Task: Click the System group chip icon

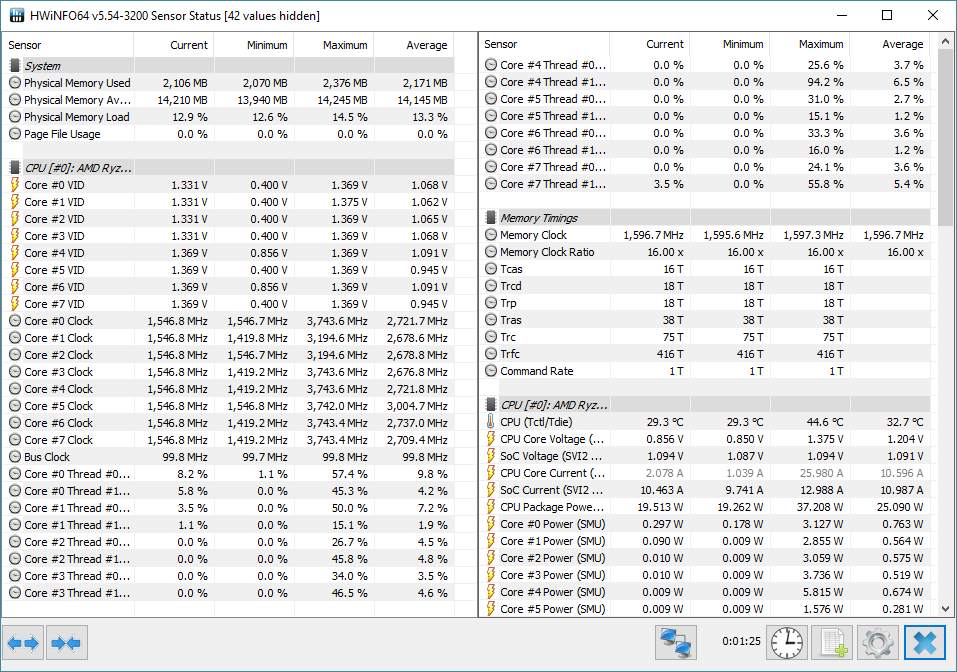Action: click(15, 65)
